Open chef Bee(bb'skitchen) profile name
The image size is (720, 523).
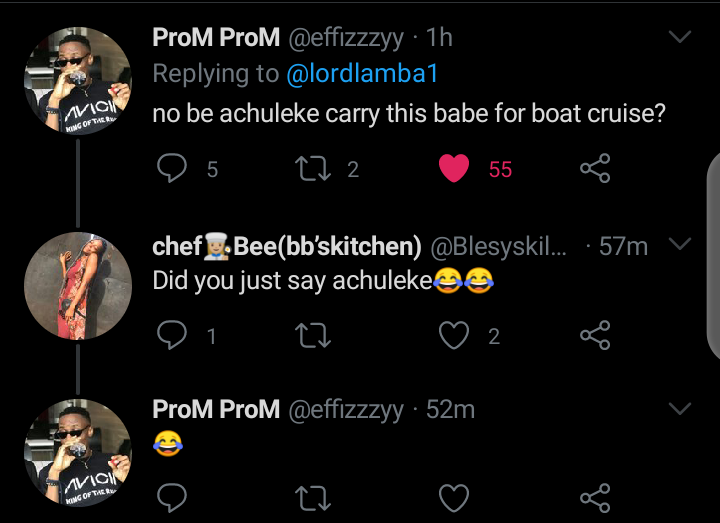click(286, 246)
